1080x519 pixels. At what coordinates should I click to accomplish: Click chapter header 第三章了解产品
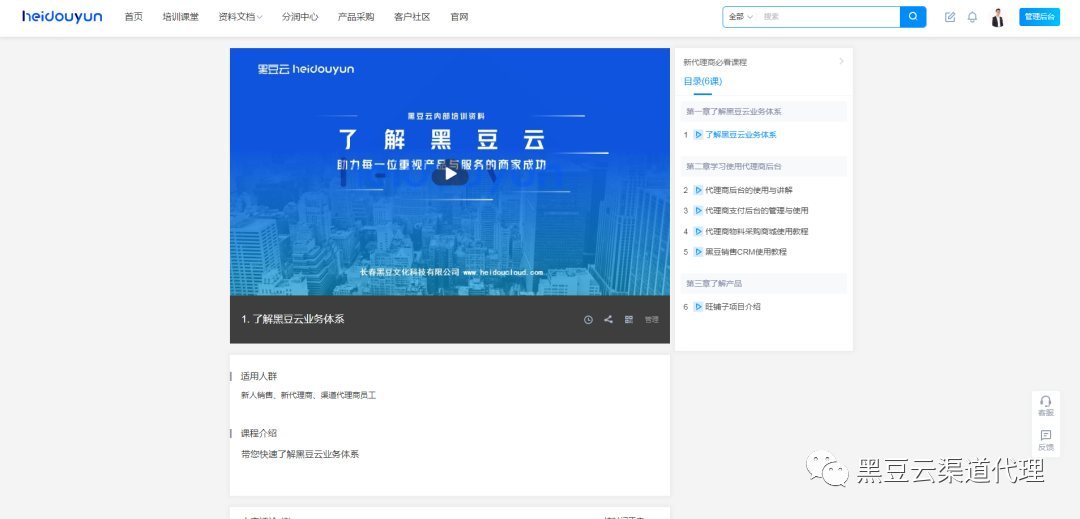[763, 284]
